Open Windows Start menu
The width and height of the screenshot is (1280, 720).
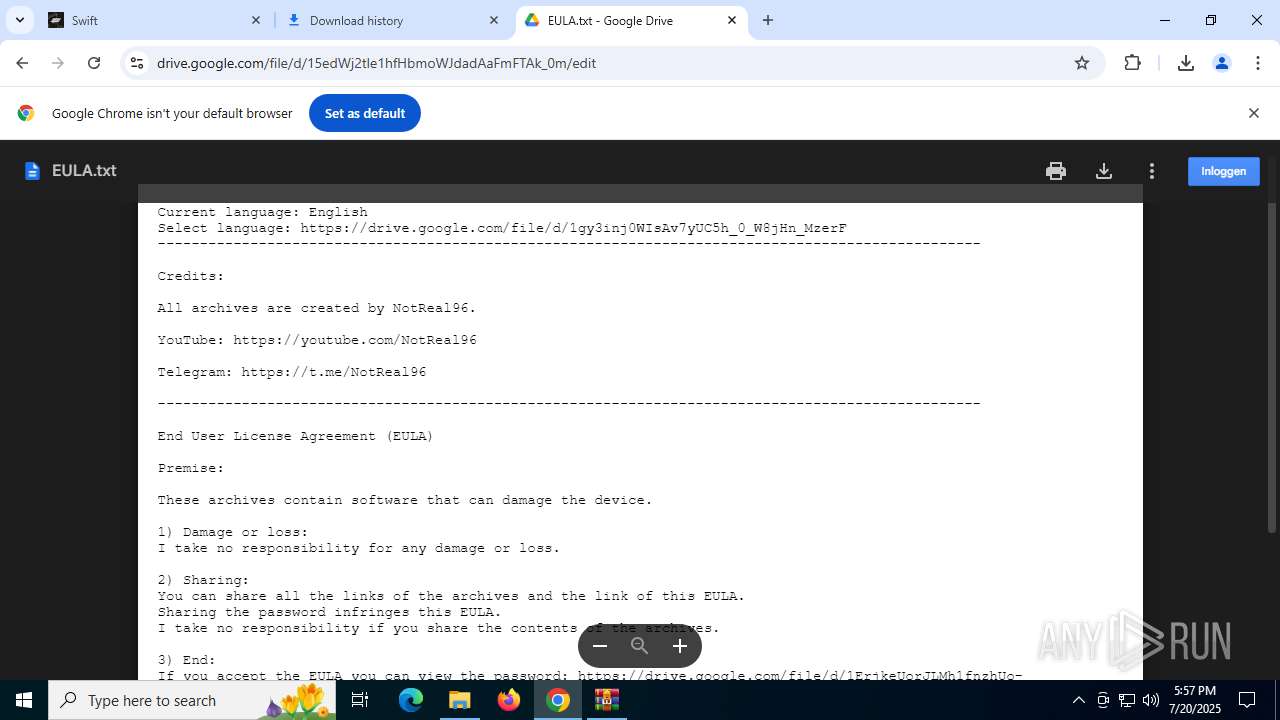pos(24,700)
